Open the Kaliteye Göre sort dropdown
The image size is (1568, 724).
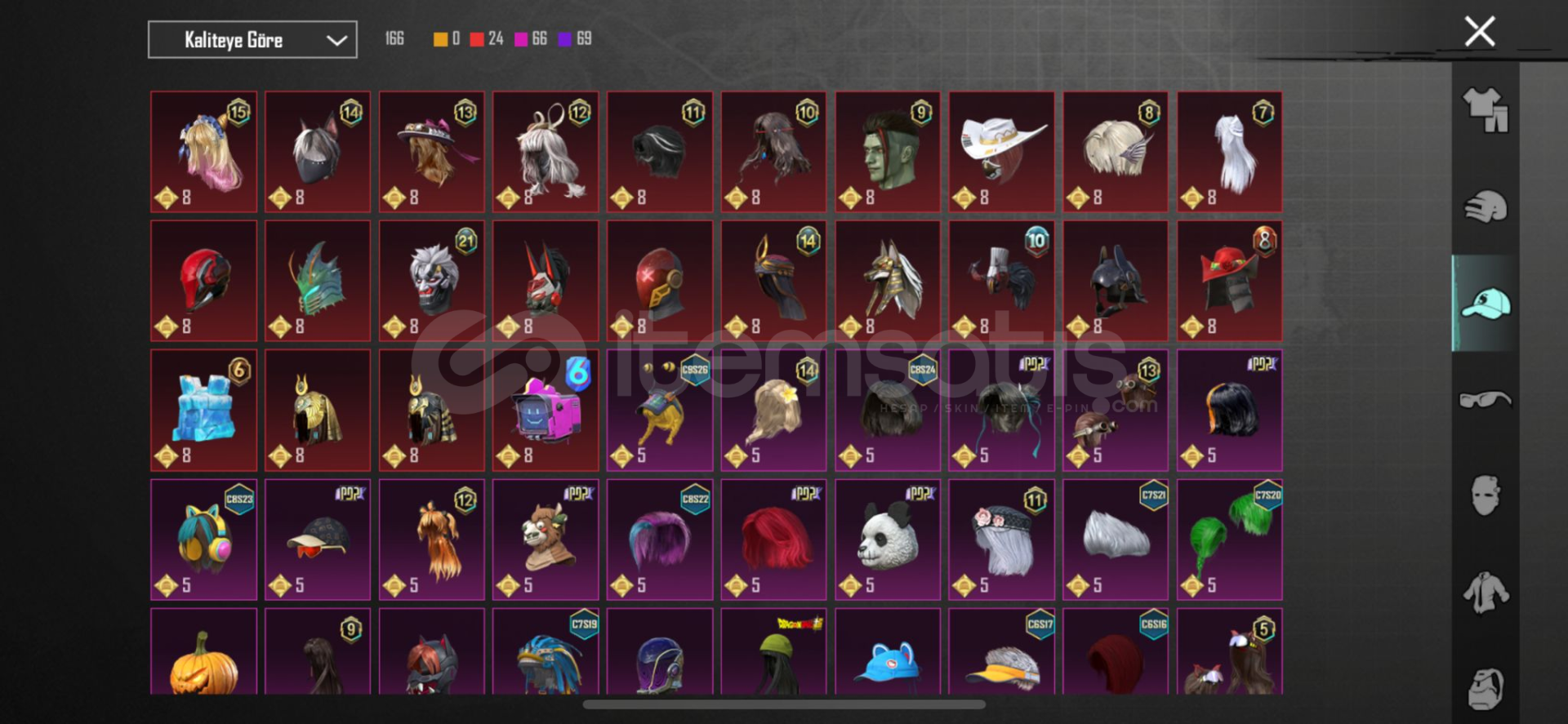tap(252, 40)
